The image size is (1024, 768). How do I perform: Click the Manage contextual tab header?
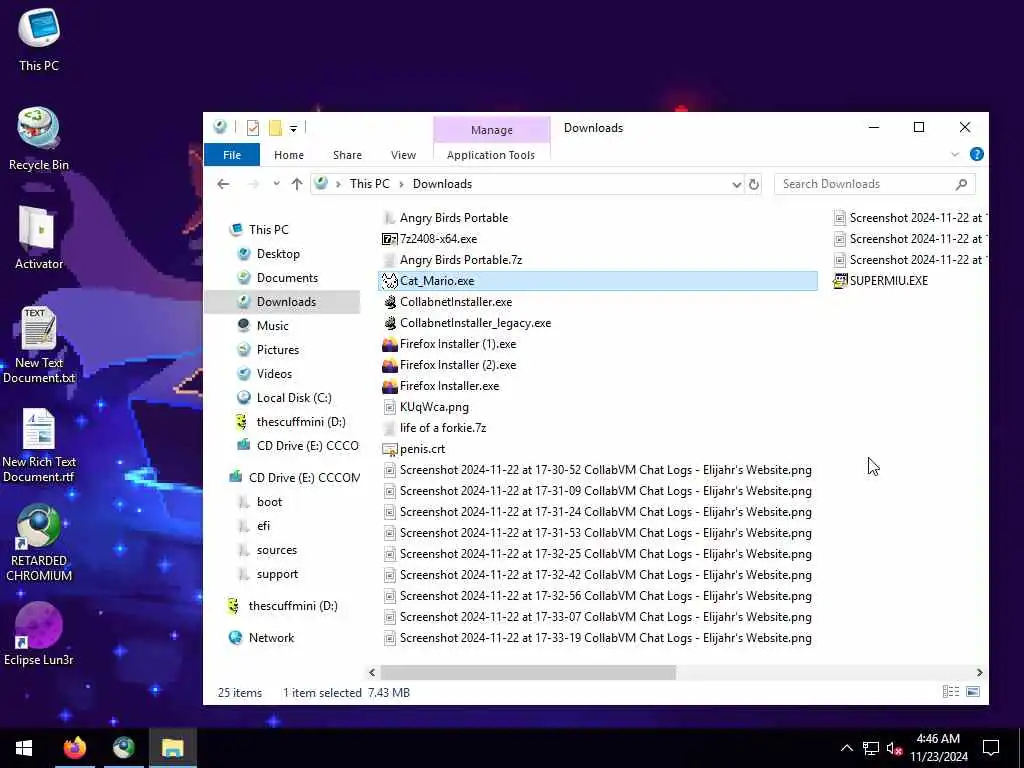point(492,130)
